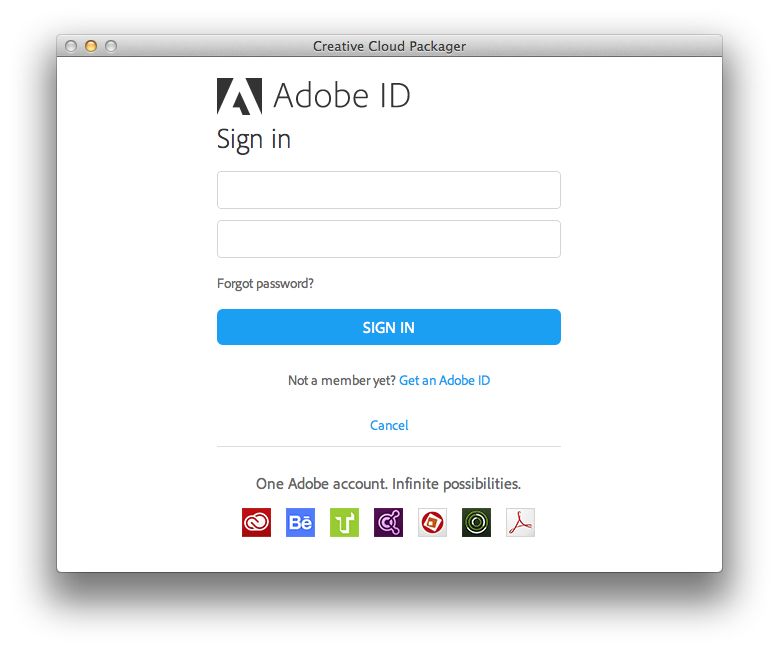Screen dimensions: 779x651
Task: Focus the first sign-in text field
Action: tap(388, 190)
